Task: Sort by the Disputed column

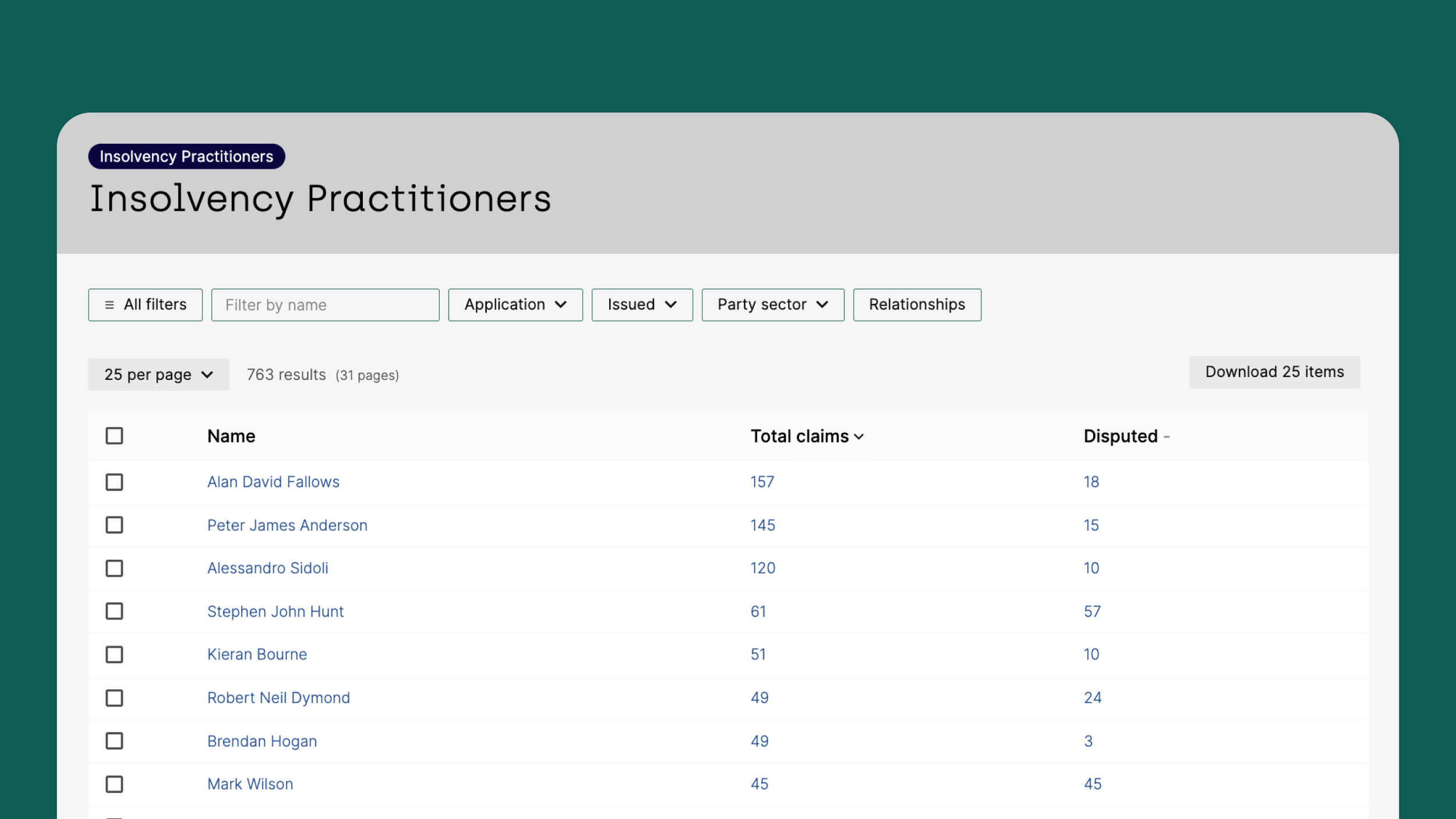Action: coord(1120,436)
